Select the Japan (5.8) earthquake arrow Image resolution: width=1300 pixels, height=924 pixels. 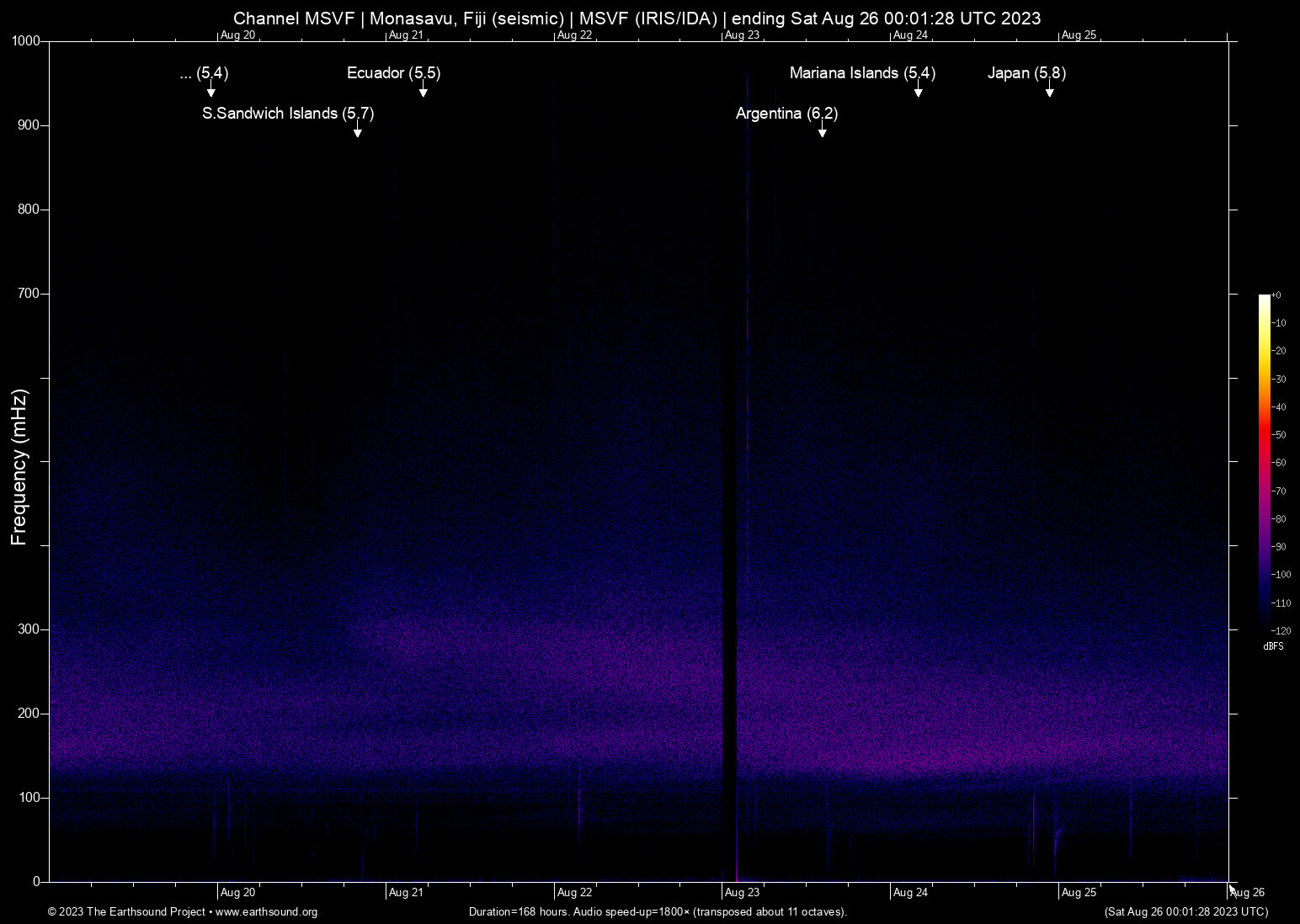coord(1050,93)
